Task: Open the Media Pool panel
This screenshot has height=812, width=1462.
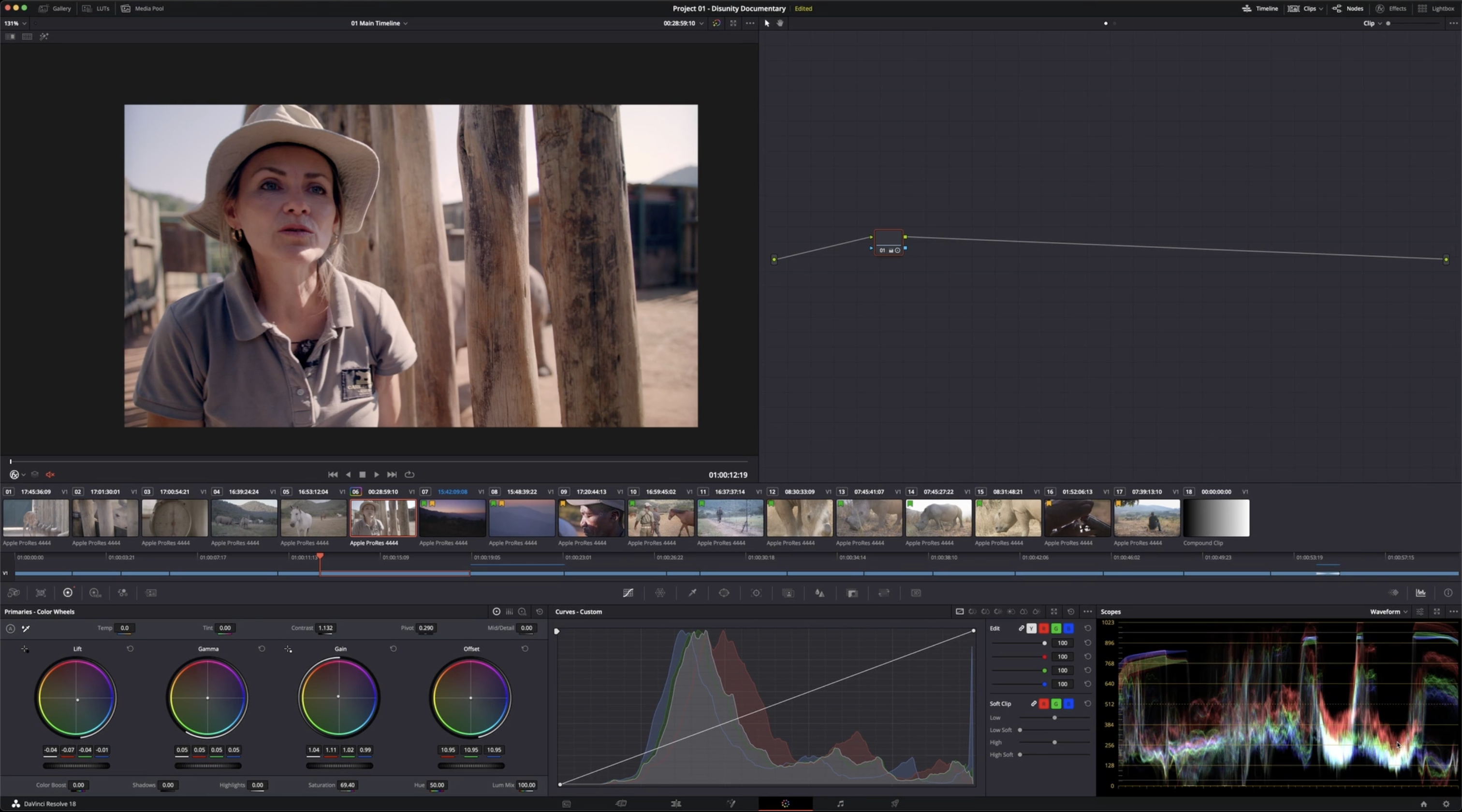Action: coord(143,9)
